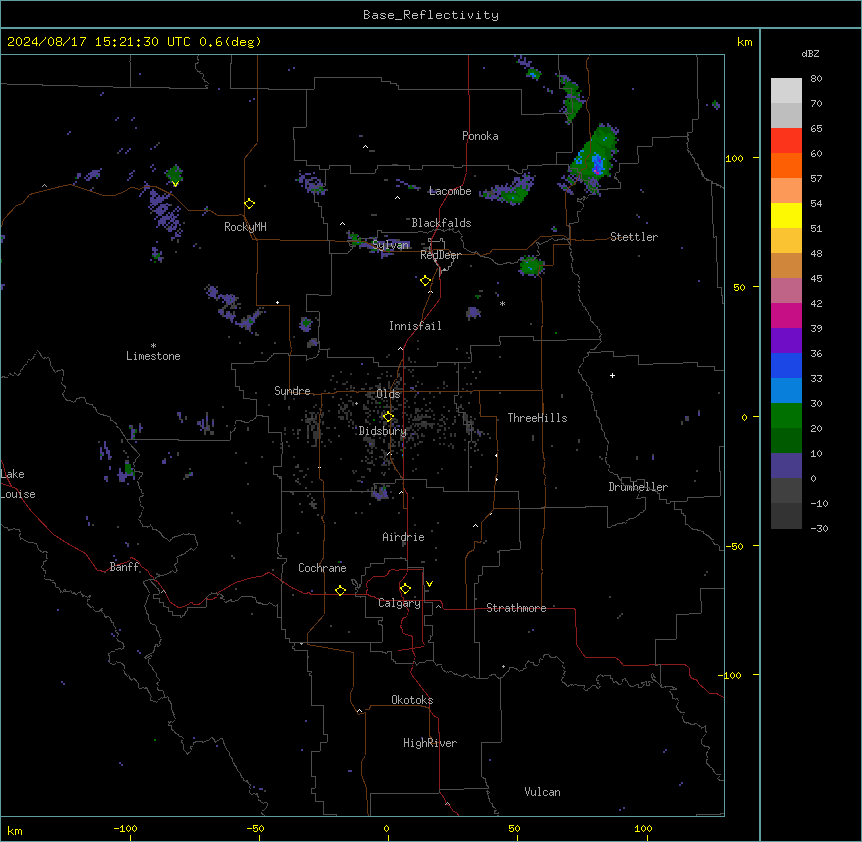
Task: Select the yellow diamond marker below RedDeer
Action: point(426,281)
